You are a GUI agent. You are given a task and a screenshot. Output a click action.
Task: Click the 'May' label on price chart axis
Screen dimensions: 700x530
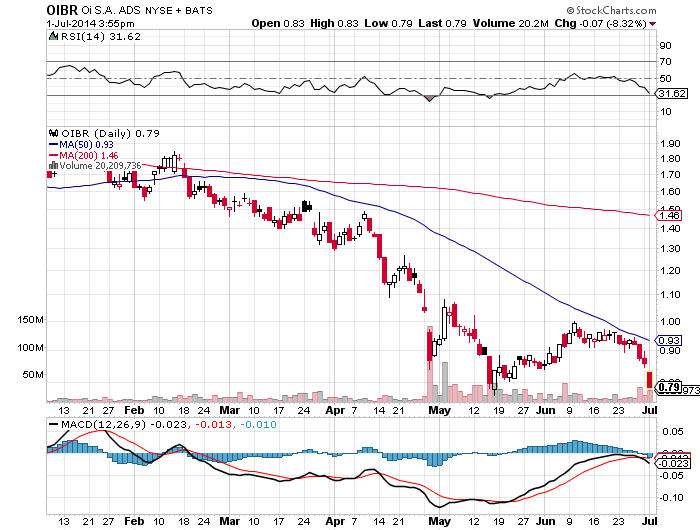click(x=439, y=410)
